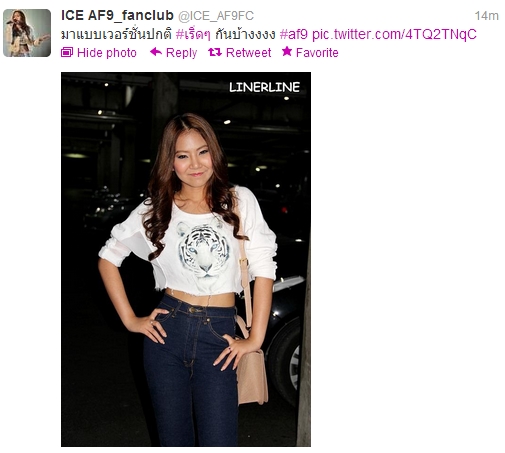The image size is (505, 453).
Task: Open the ICE AF9_fanclub display name
Action: click(117, 15)
